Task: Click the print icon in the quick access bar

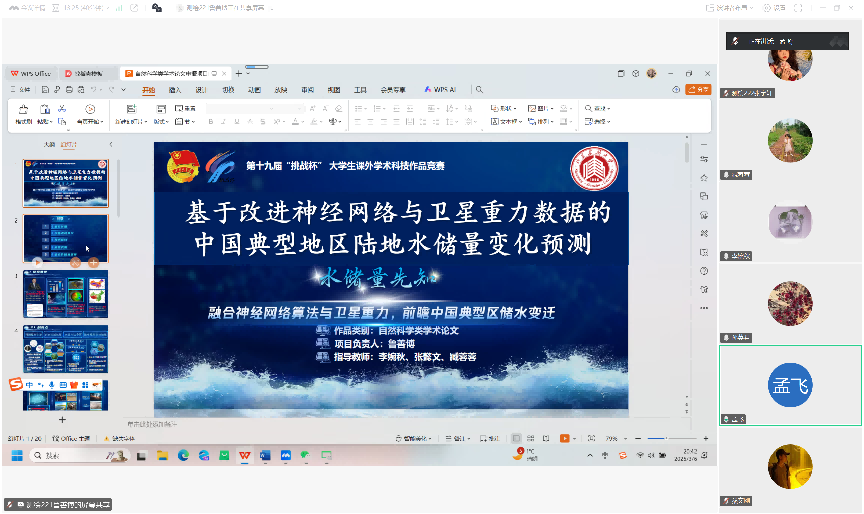Action: (x=69, y=89)
